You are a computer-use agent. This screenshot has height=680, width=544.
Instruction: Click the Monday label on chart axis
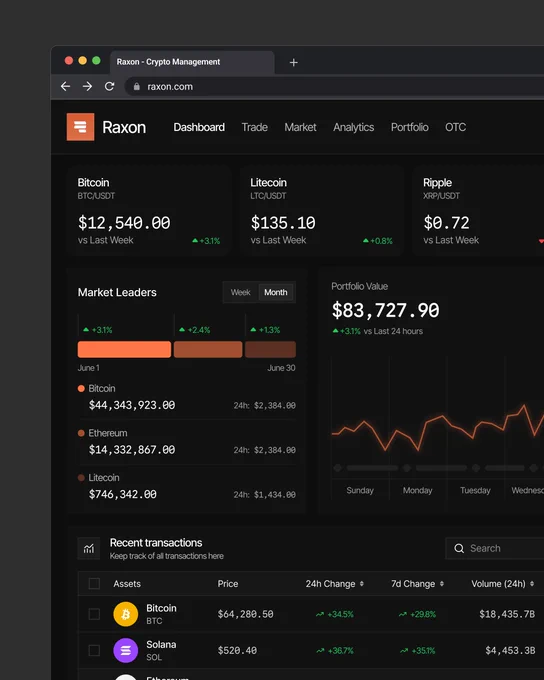[x=417, y=490]
